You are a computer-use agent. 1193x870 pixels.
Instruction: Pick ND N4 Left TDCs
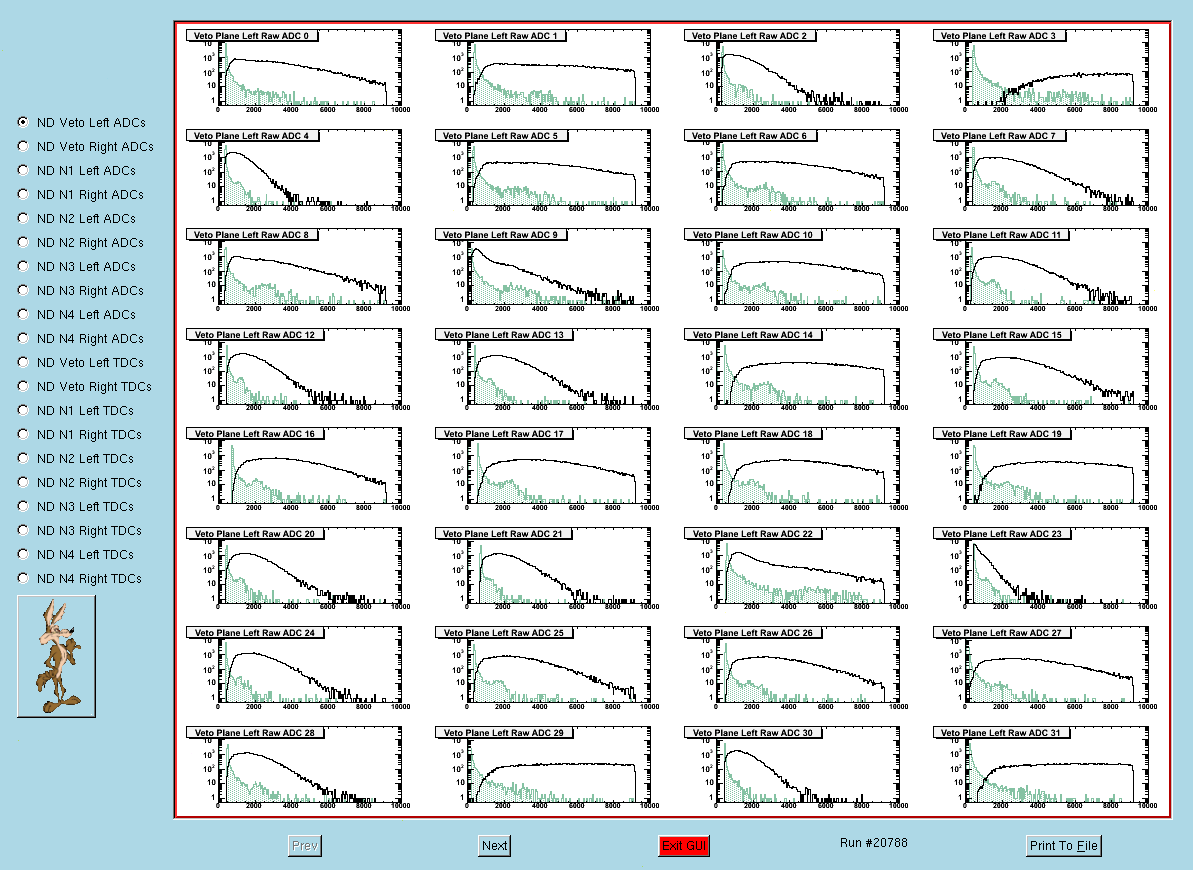point(24,554)
